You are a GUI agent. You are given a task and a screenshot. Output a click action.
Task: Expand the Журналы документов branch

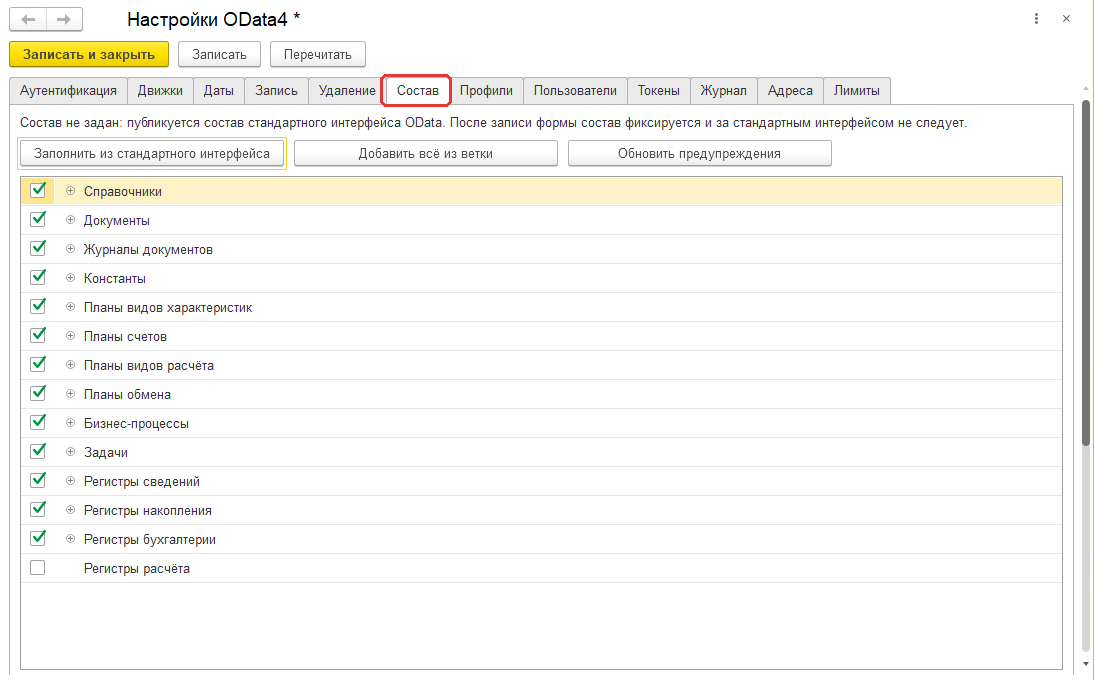pyautogui.click(x=70, y=249)
